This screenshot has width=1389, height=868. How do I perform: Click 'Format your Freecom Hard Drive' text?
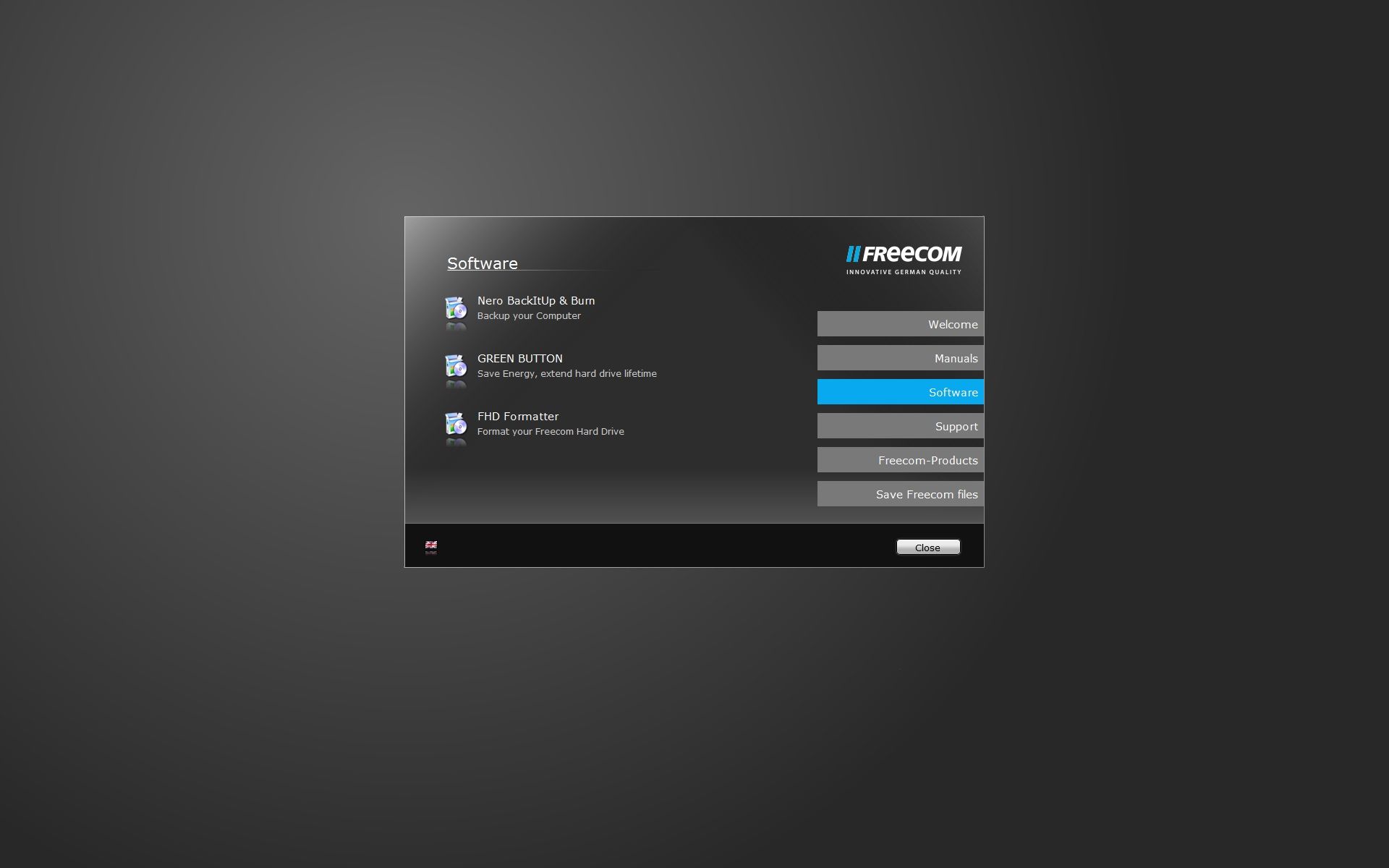[551, 432]
